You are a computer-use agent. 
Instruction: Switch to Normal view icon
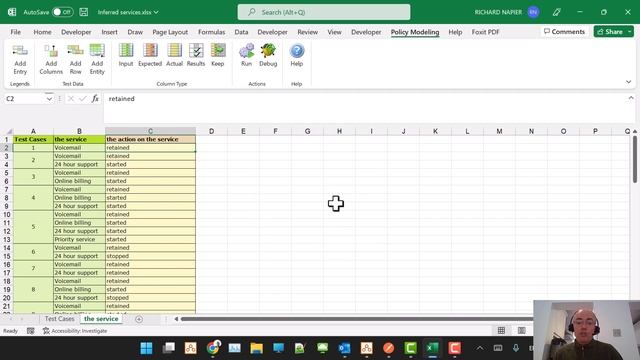pos(501,331)
